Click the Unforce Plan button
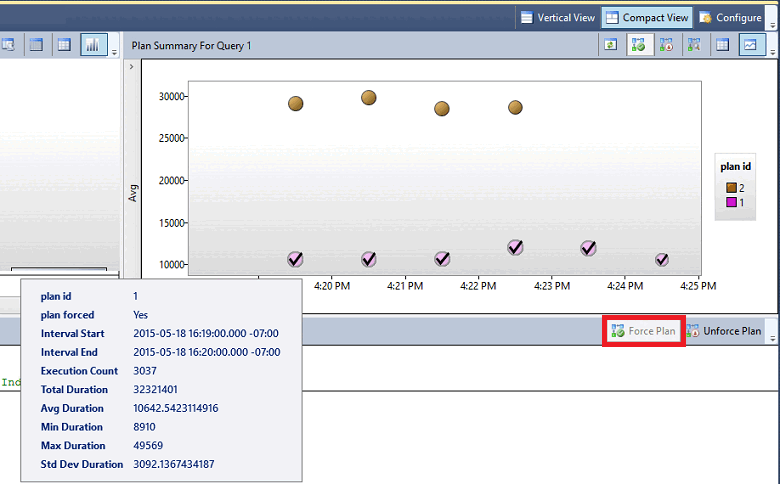 [x=723, y=331]
